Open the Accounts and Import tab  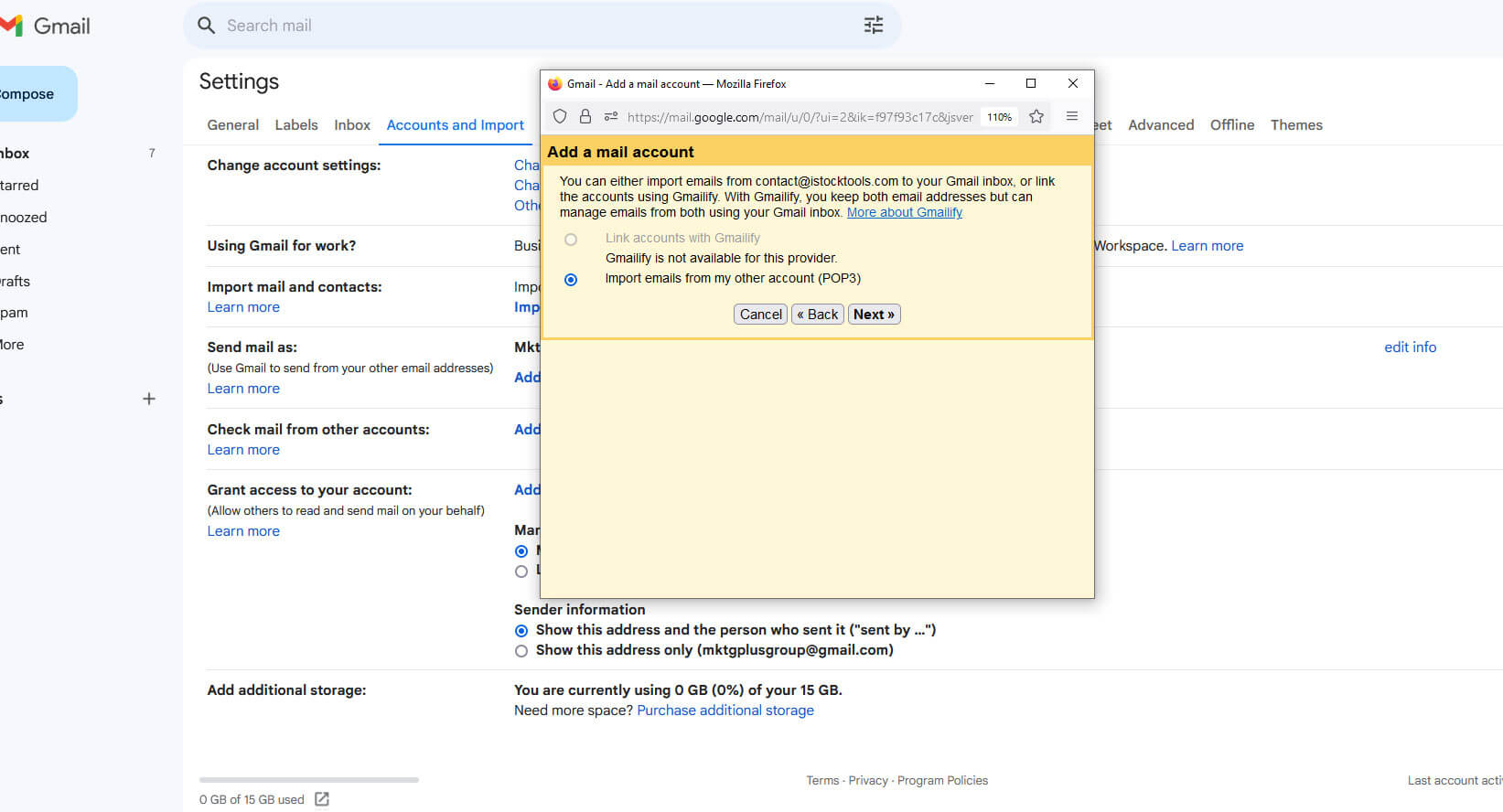[x=456, y=124]
